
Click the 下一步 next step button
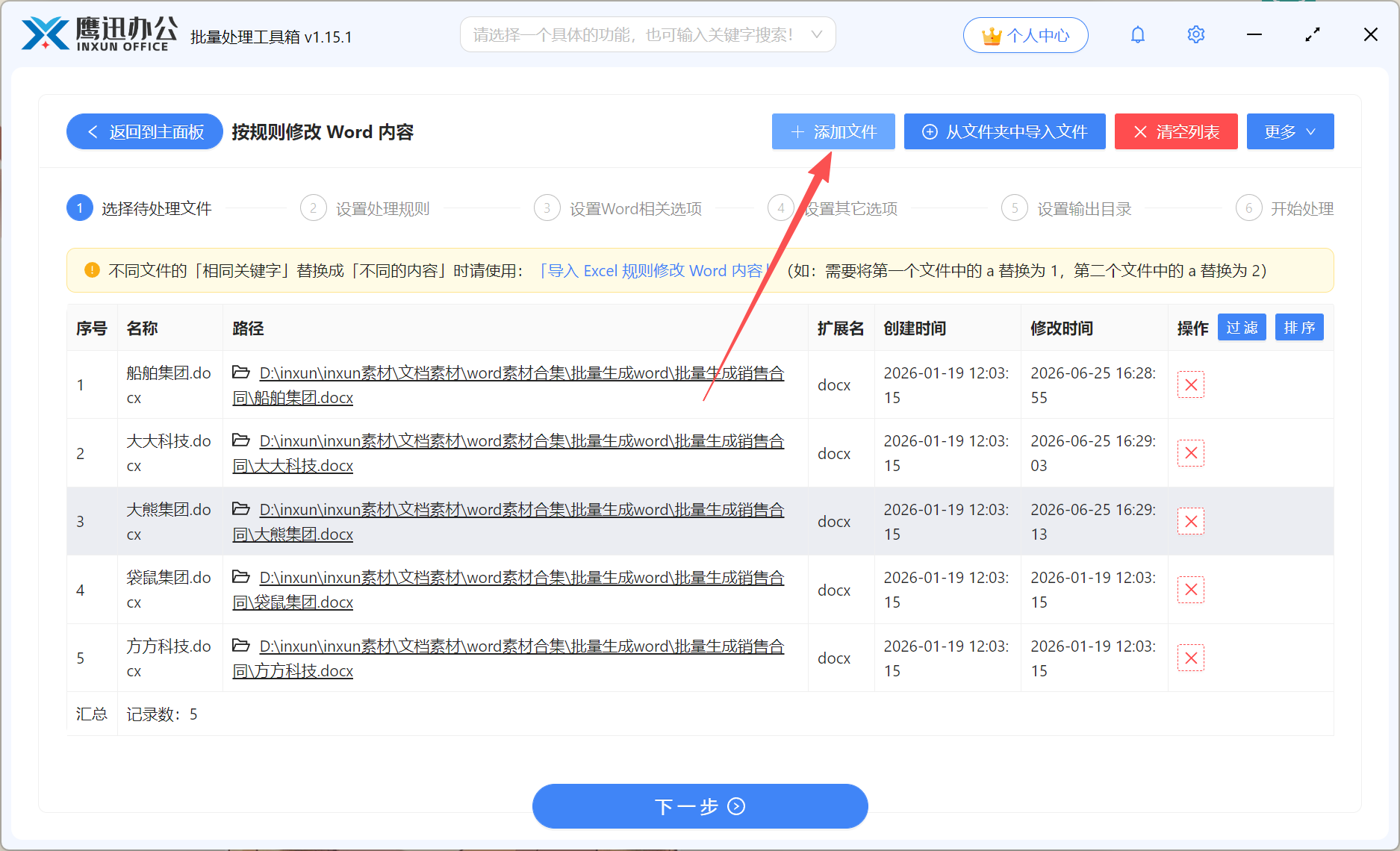point(700,806)
